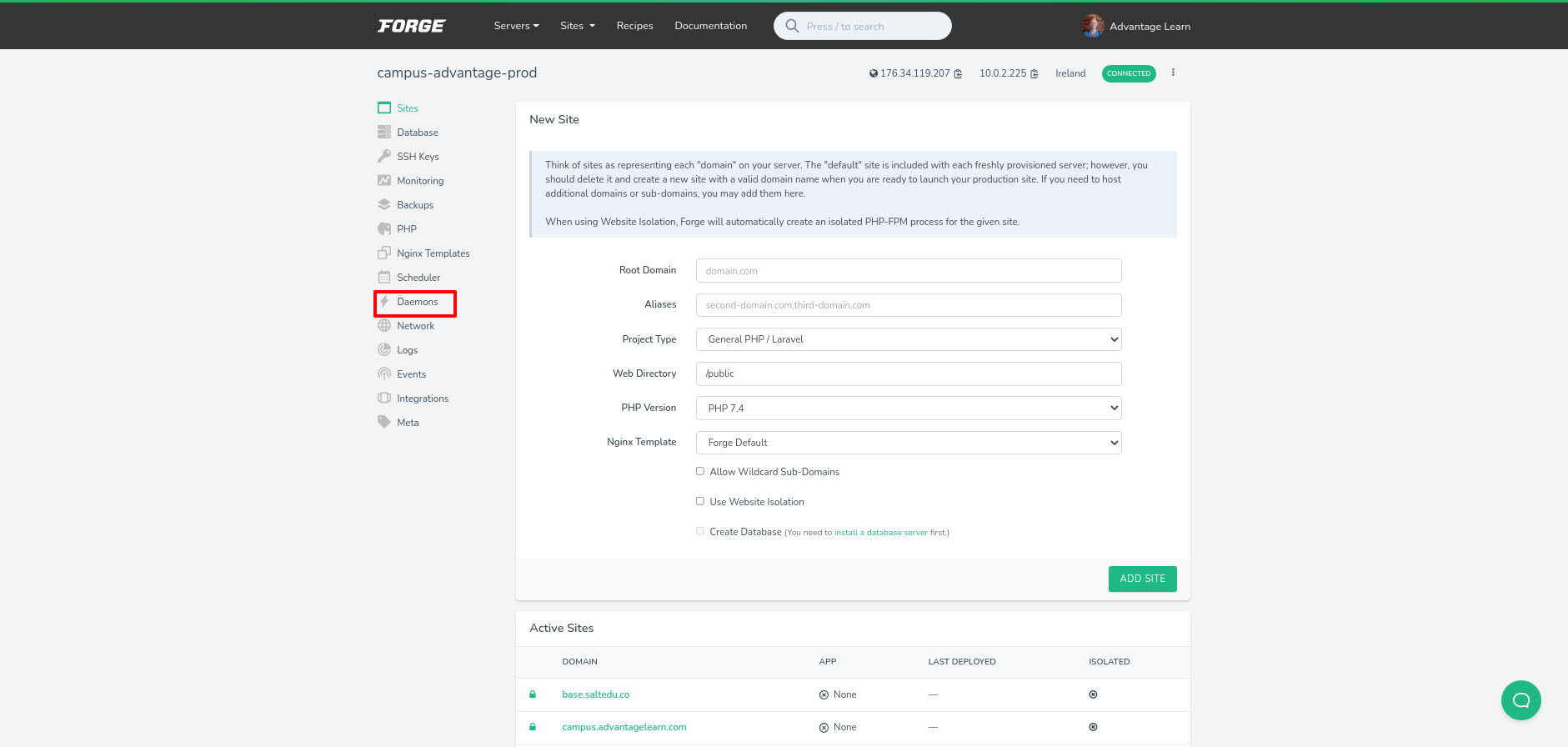Click the Integrations sidebar icon

(x=384, y=398)
